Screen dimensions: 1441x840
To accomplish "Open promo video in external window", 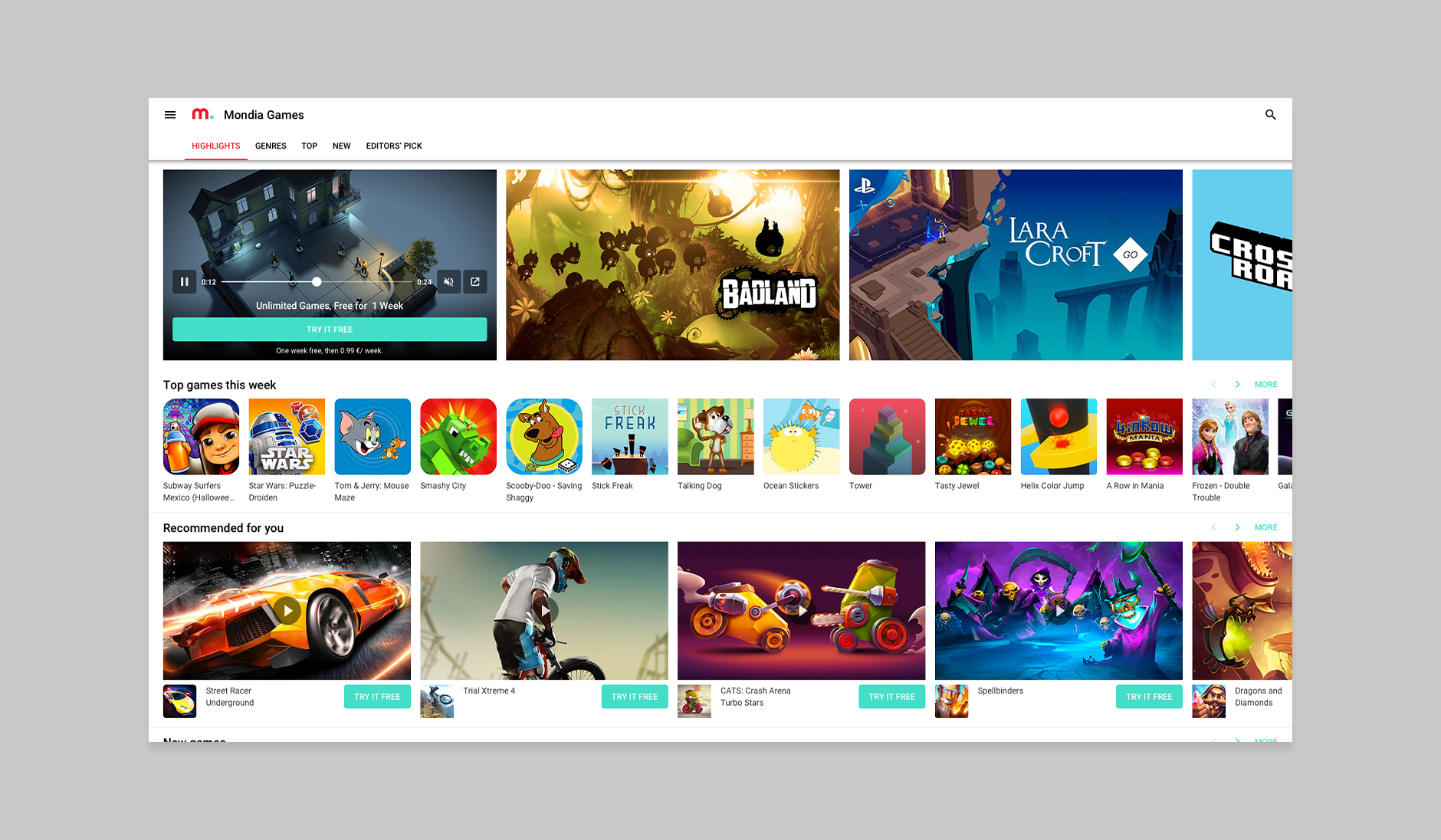I will pos(475,282).
